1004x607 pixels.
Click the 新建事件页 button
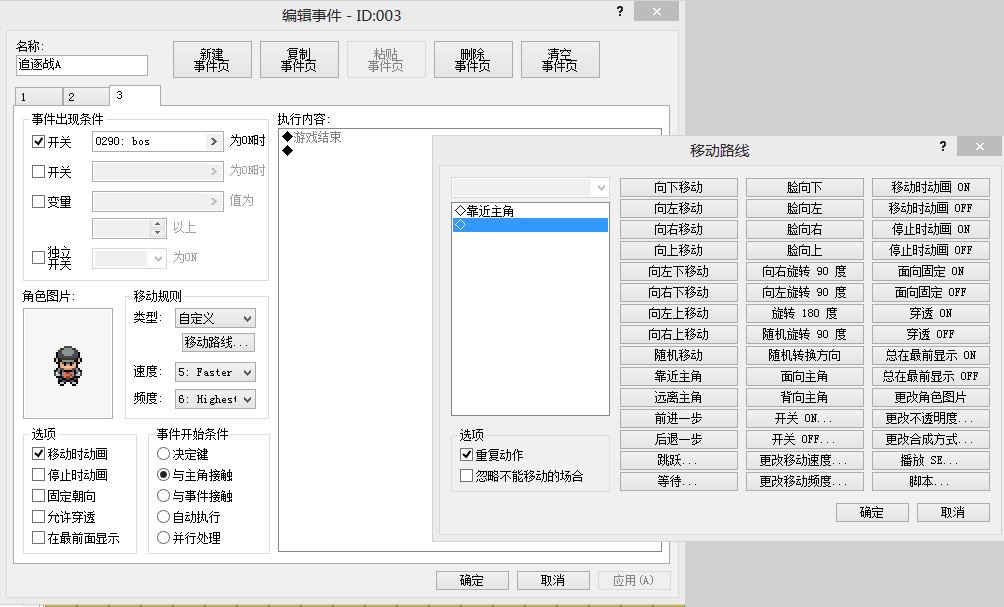212,60
